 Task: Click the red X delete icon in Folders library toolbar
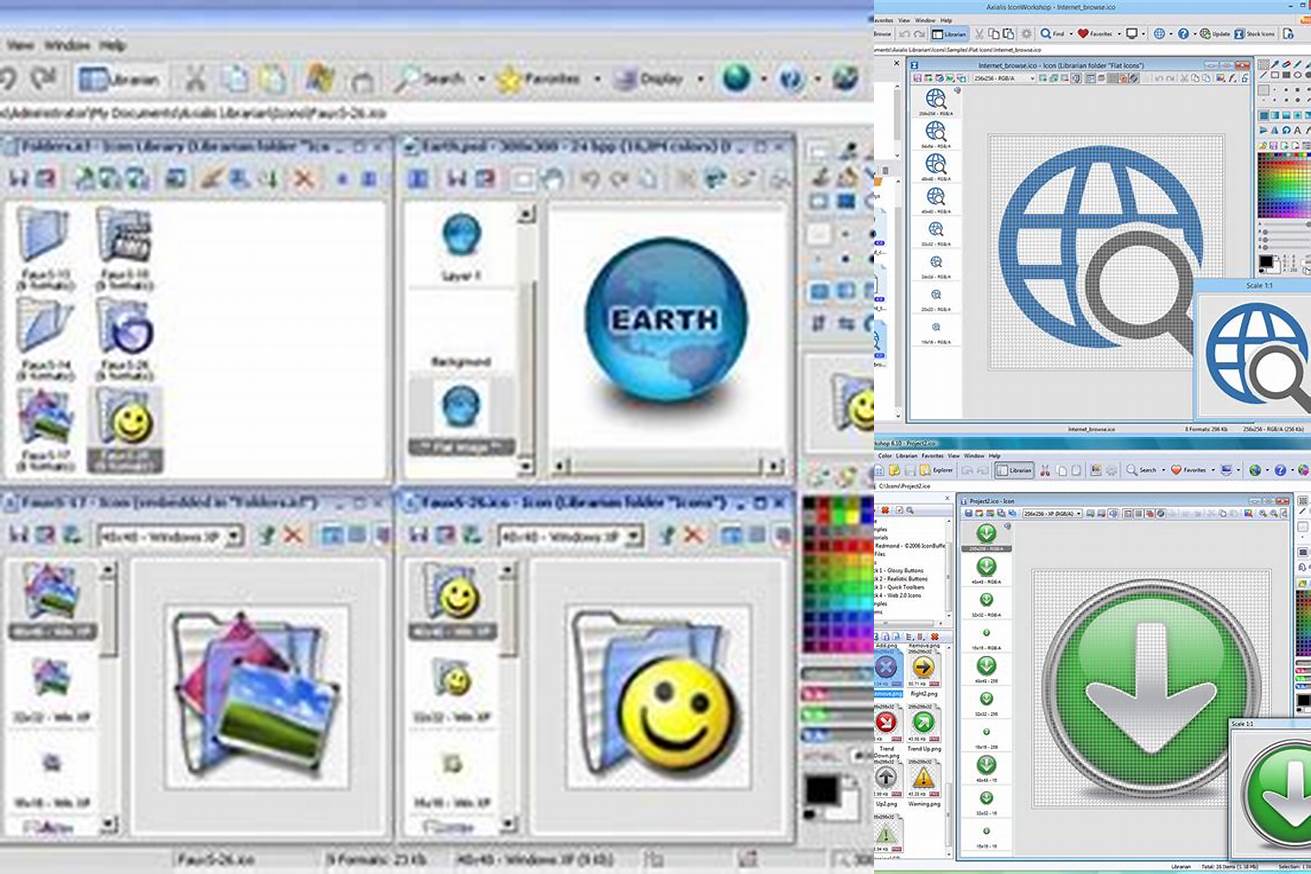[304, 179]
